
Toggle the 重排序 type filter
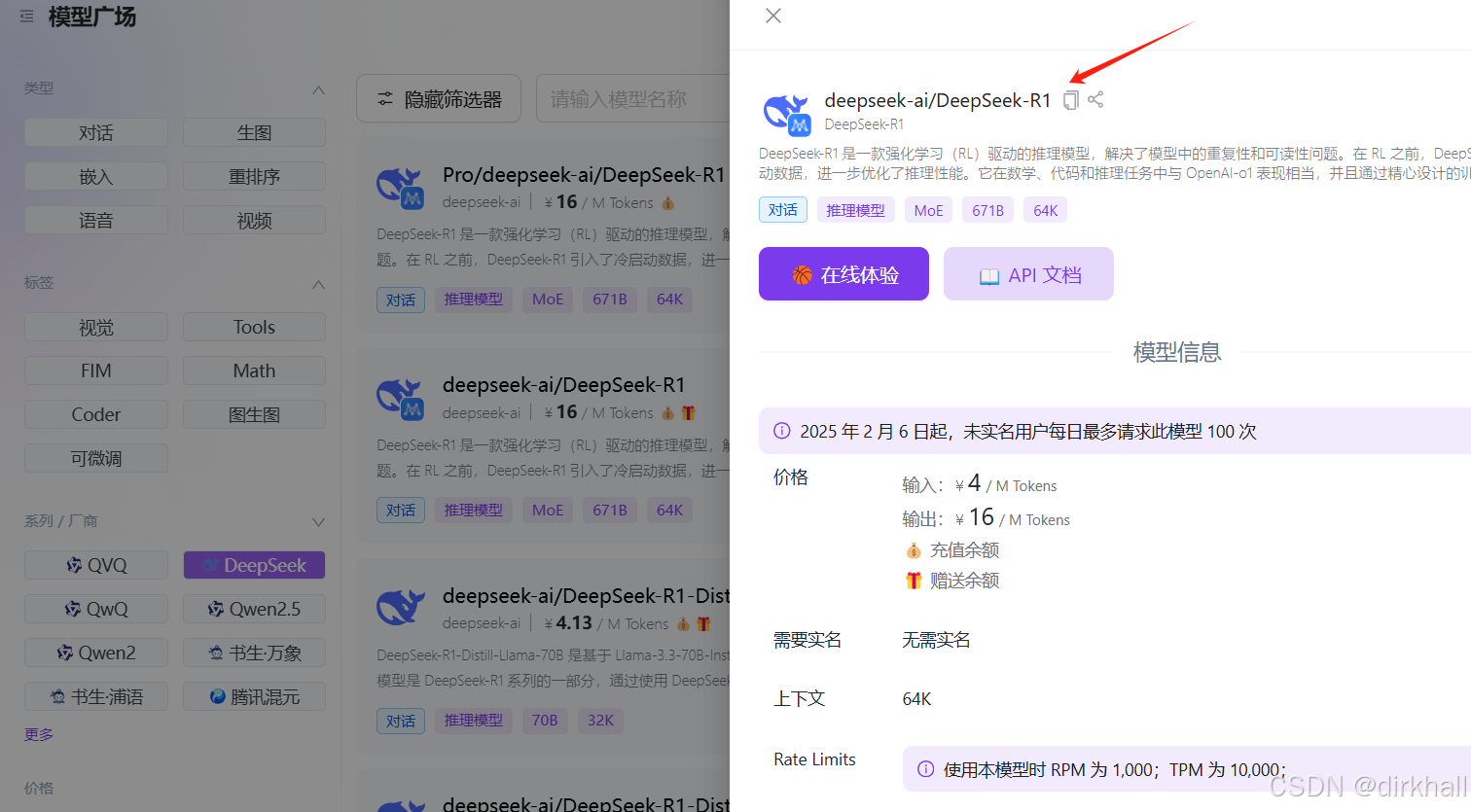[x=254, y=176]
